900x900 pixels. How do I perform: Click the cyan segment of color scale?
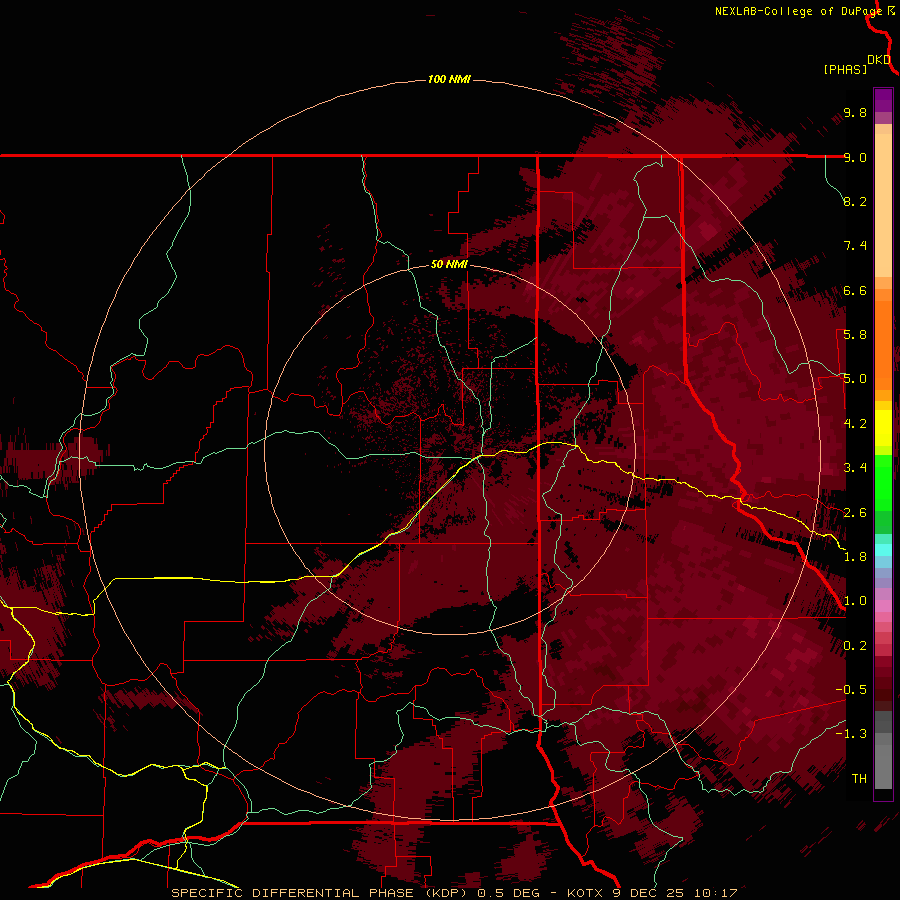pos(883,550)
